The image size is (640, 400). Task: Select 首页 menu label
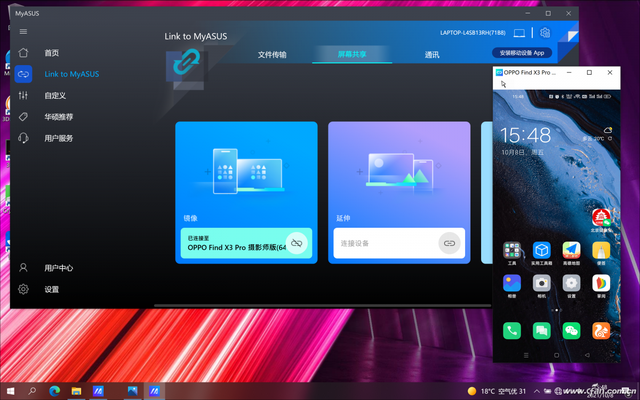click(51, 53)
